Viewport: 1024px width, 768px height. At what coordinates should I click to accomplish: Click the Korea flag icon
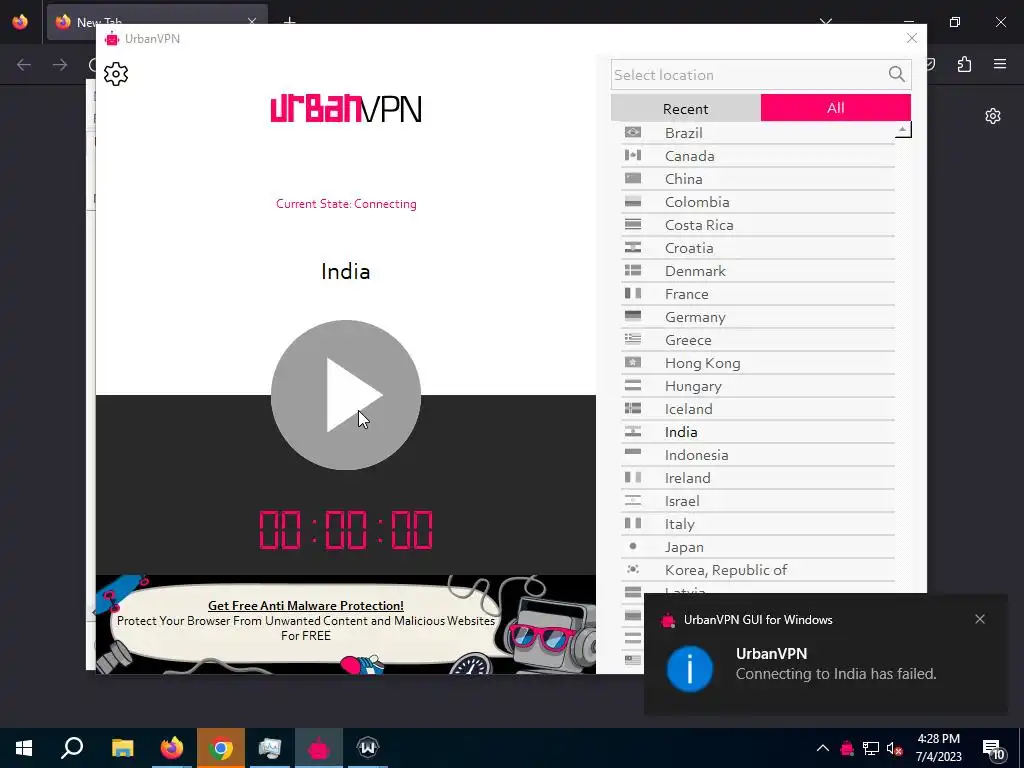pyautogui.click(x=633, y=569)
